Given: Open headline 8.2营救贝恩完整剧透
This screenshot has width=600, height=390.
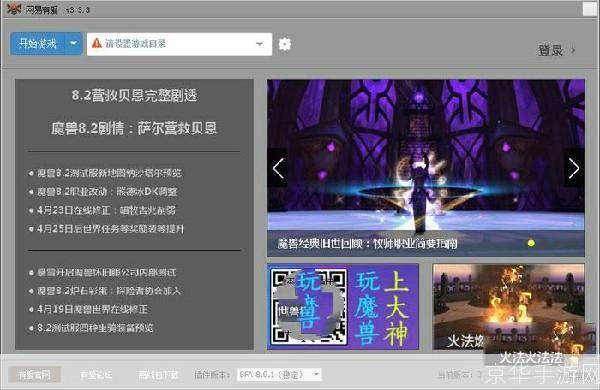Looking at the screenshot, I should tap(134, 95).
